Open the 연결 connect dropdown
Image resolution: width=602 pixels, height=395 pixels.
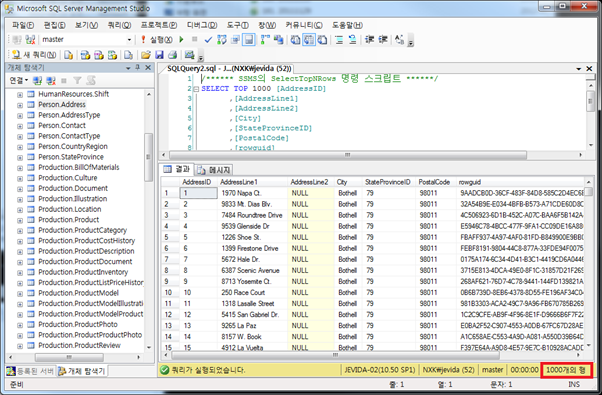[19, 81]
